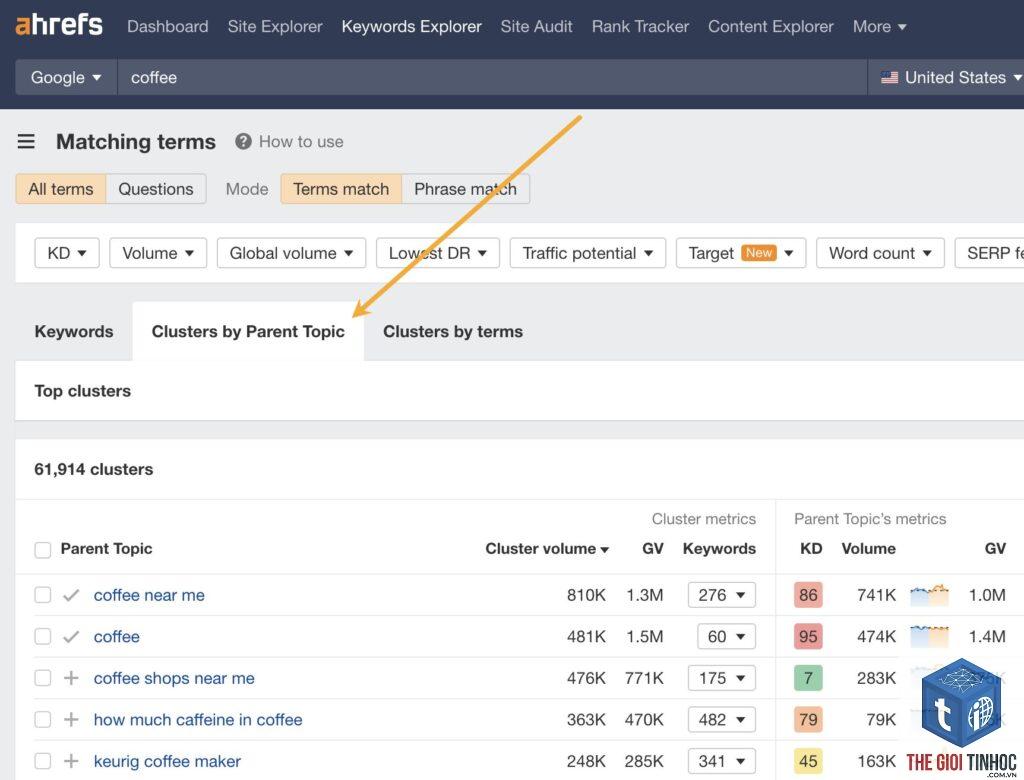Click the Top clusters section heading
The image size is (1024, 780).
[x=83, y=391]
